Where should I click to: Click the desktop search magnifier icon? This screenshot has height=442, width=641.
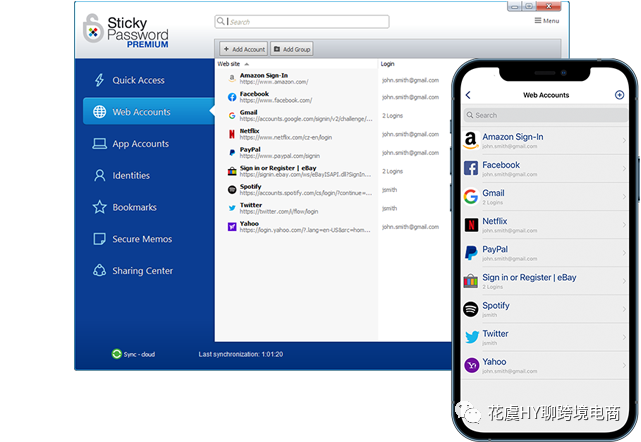click(220, 21)
